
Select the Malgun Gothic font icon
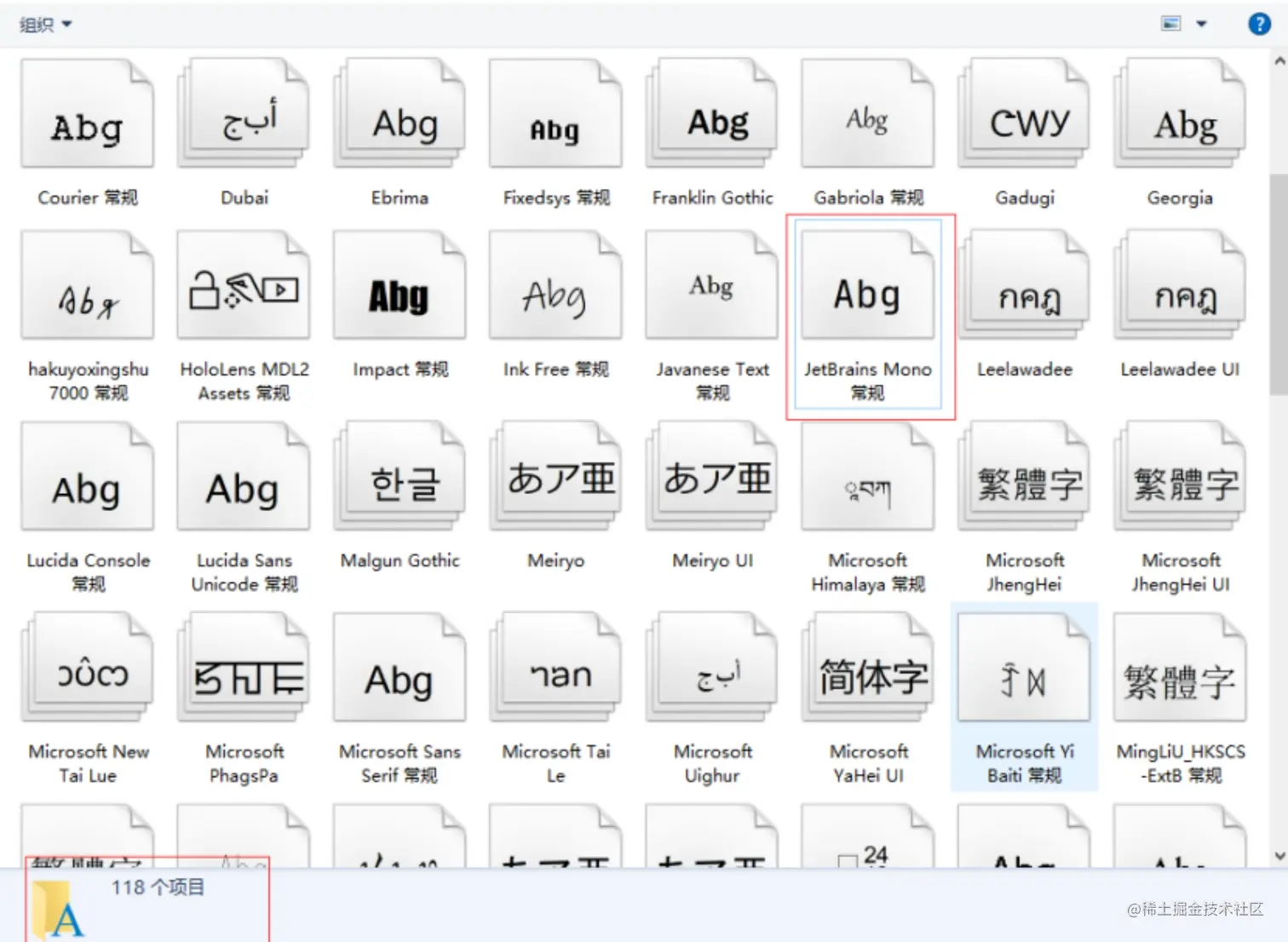pos(400,477)
